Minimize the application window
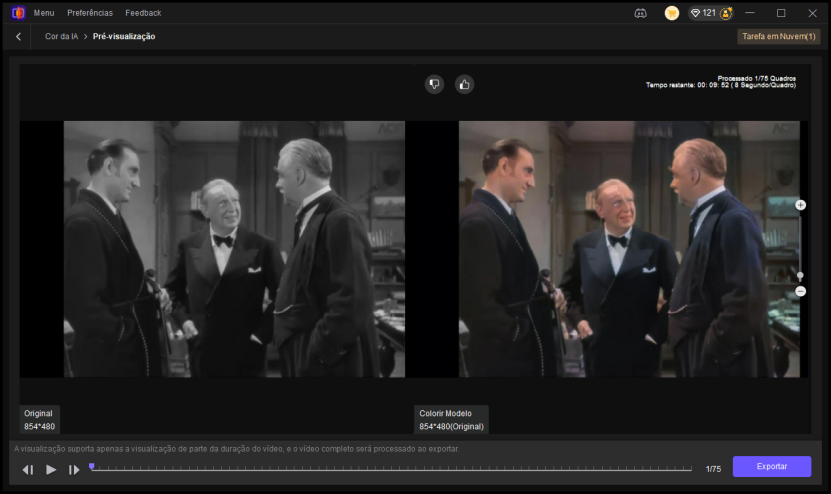The width and height of the screenshot is (831, 494). [x=749, y=13]
